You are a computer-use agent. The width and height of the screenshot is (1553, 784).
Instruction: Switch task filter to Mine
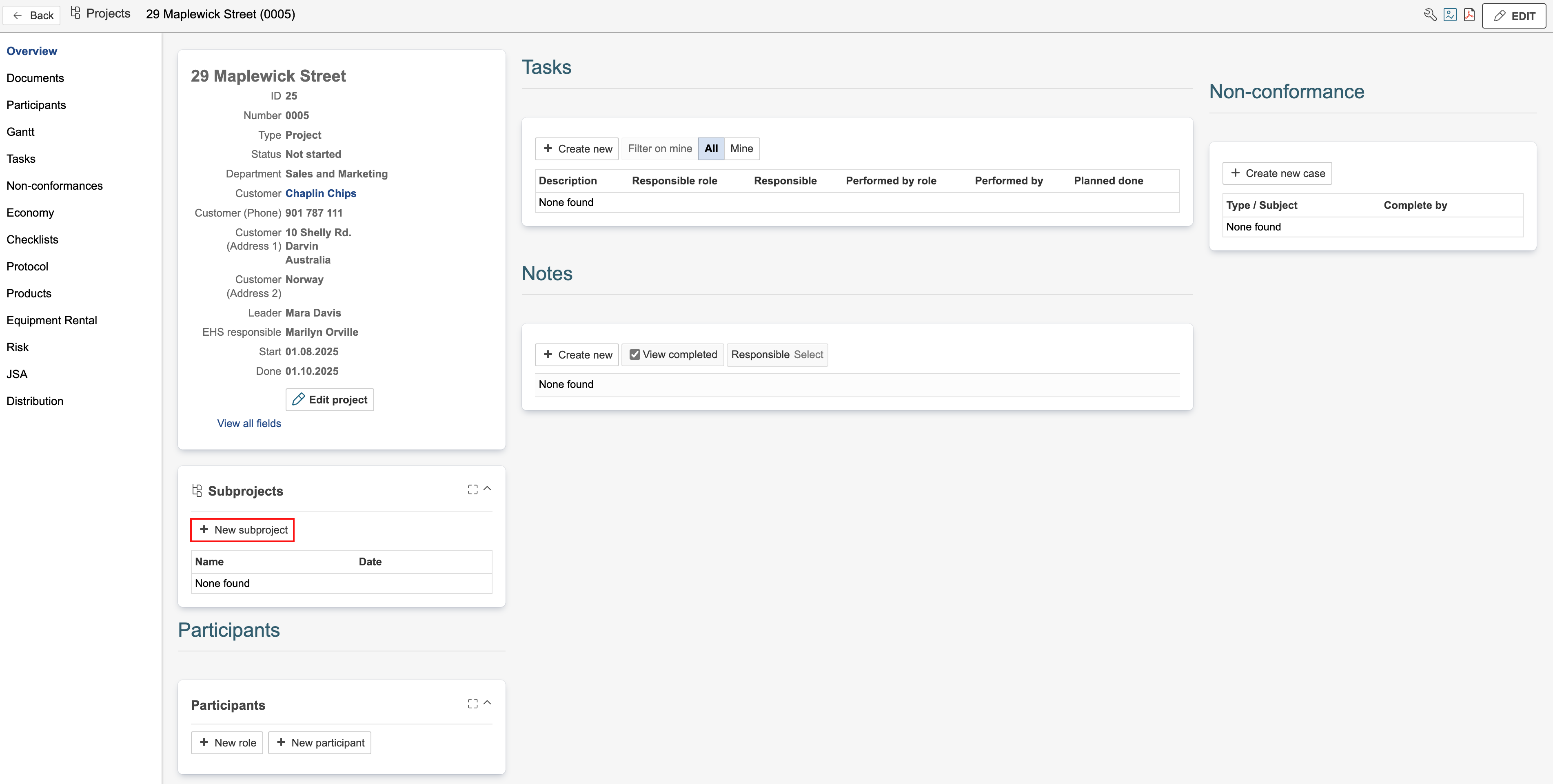741,149
